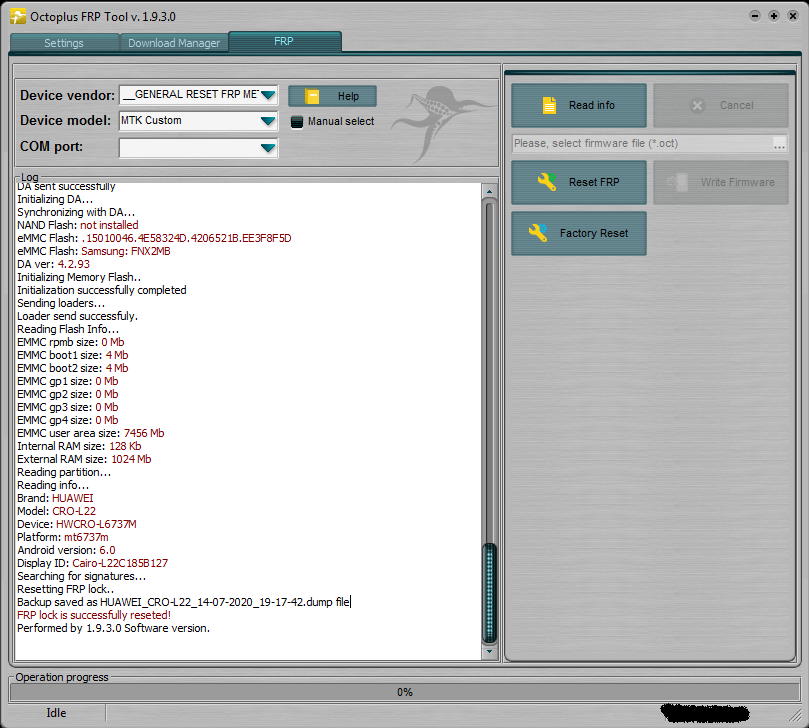Click the Factory Reset button
Viewport: 809px width, 728px height.
[579, 233]
